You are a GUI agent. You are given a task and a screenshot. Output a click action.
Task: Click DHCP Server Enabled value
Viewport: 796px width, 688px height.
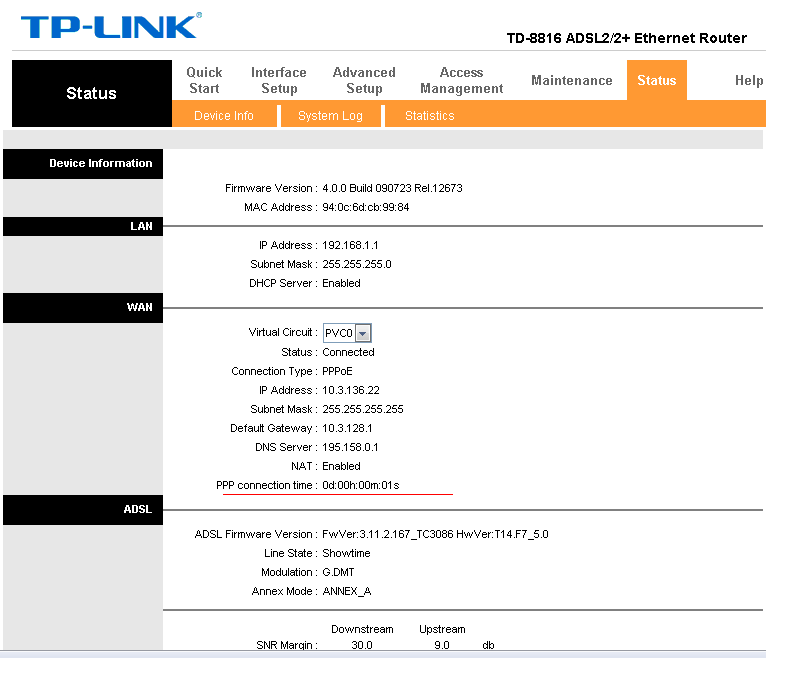coord(341,283)
